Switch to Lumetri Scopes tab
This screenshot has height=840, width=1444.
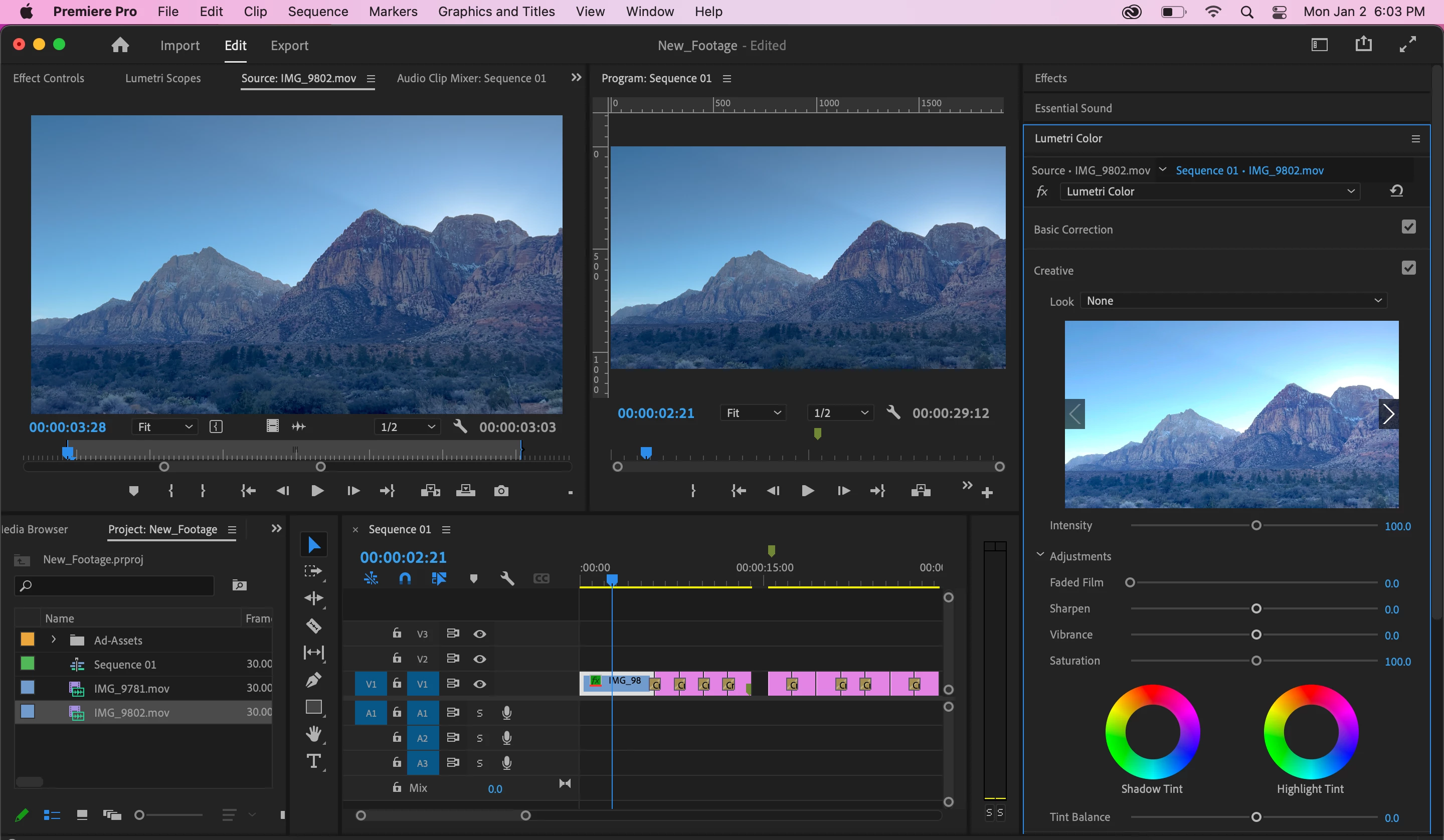click(163, 79)
